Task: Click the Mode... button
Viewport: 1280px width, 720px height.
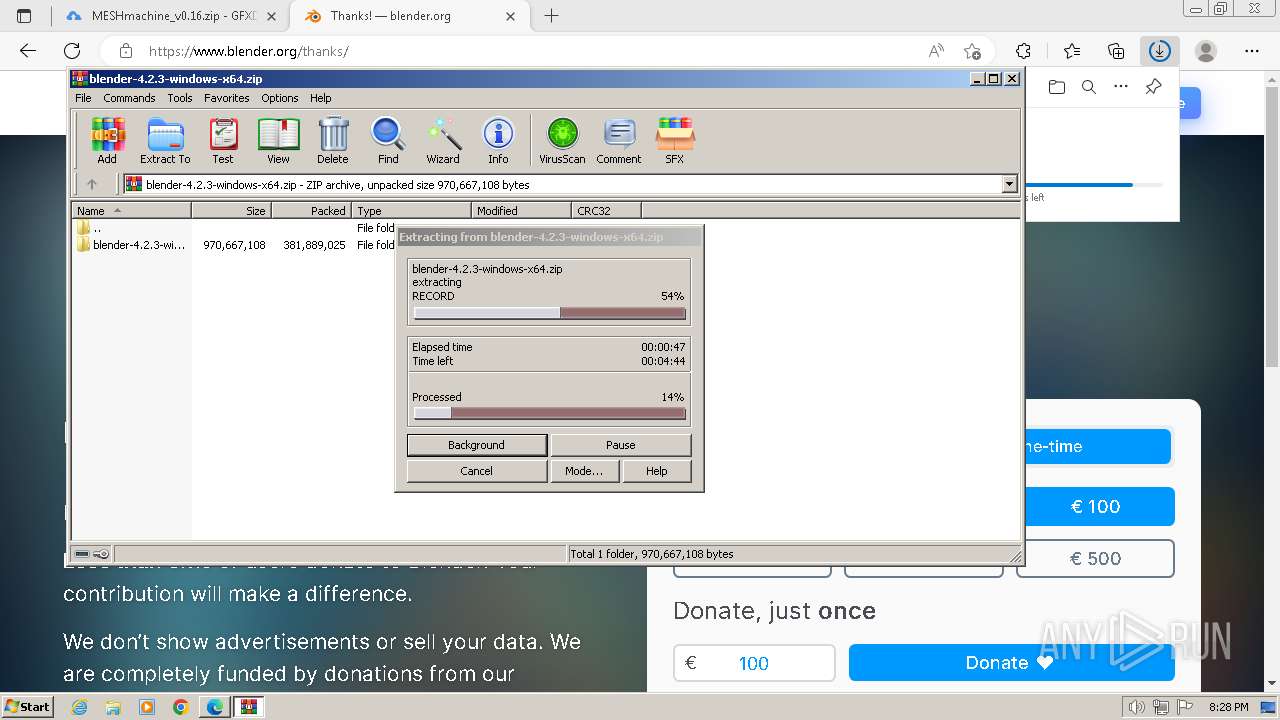Action: (584, 471)
